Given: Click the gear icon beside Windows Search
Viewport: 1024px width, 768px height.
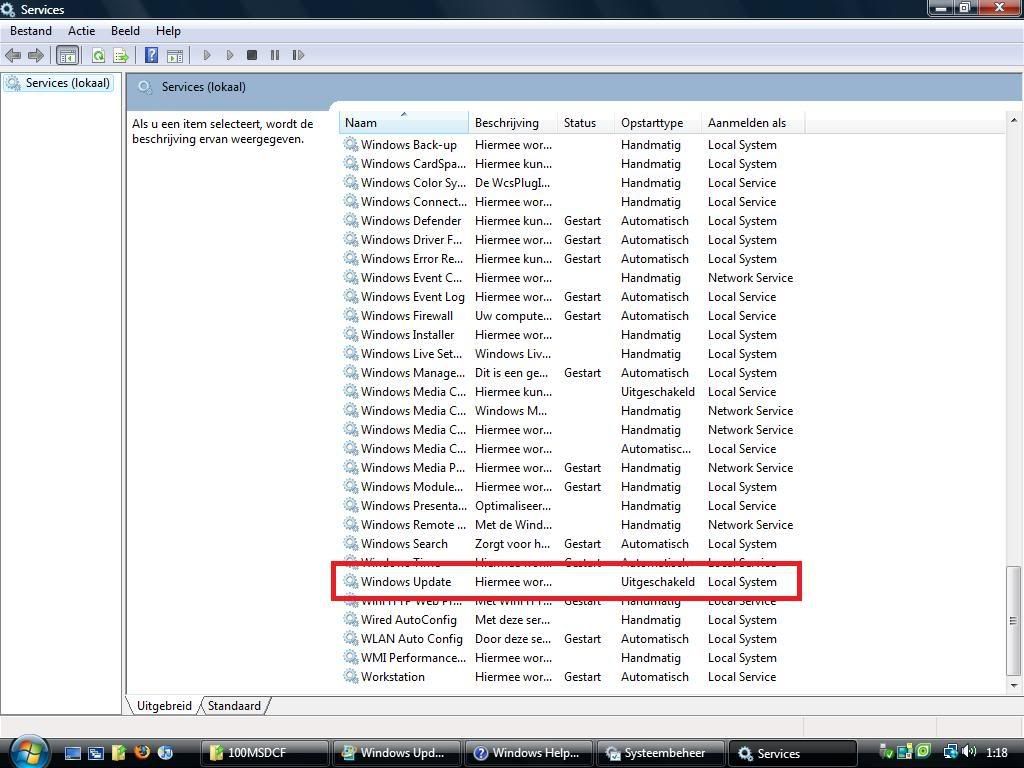Looking at the screenshot, I should [x=351, y=543].
